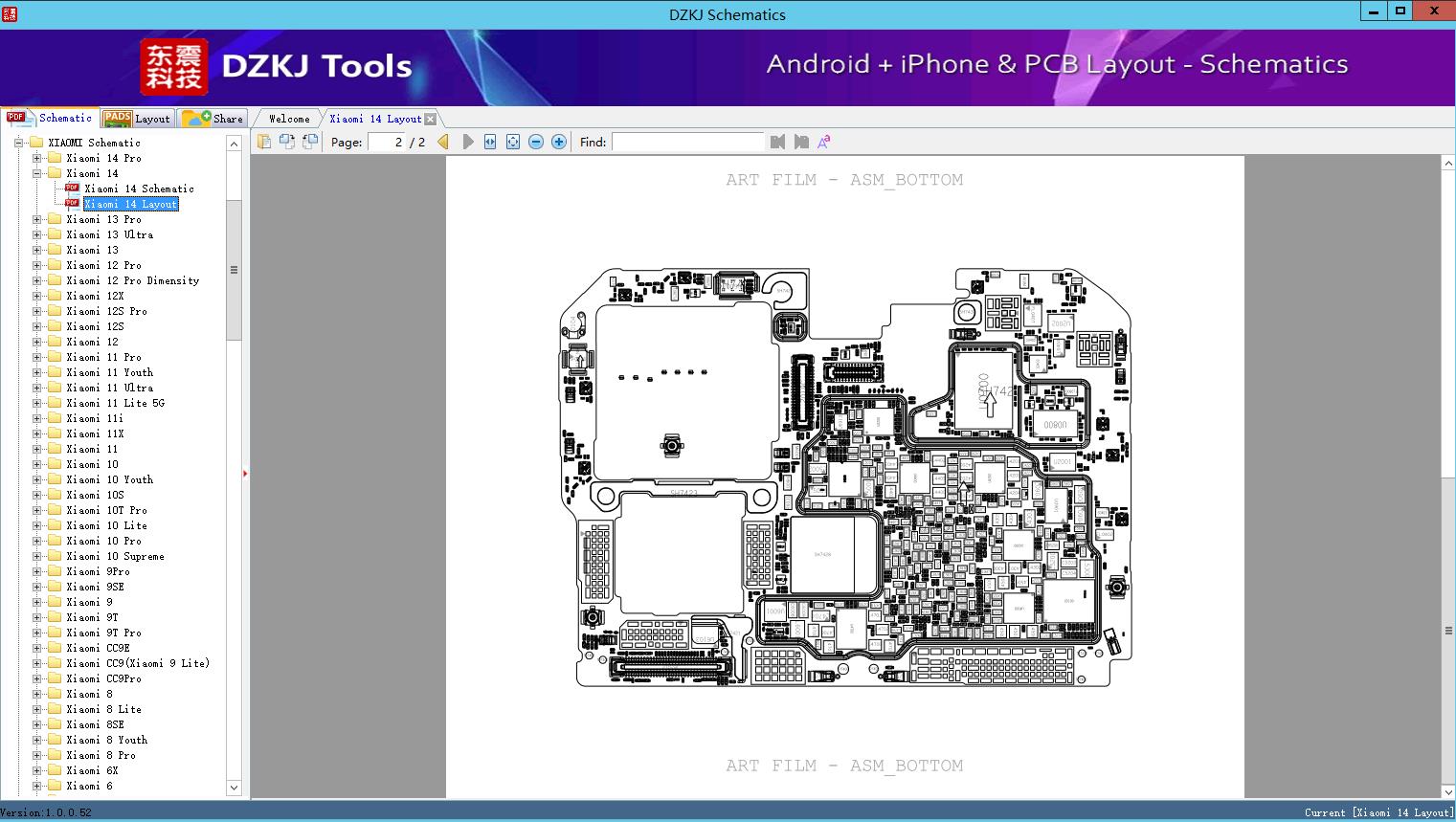Select the Xiaomi 12S Pro folder
Screen dimensions: 1456x822
point(106,311)
